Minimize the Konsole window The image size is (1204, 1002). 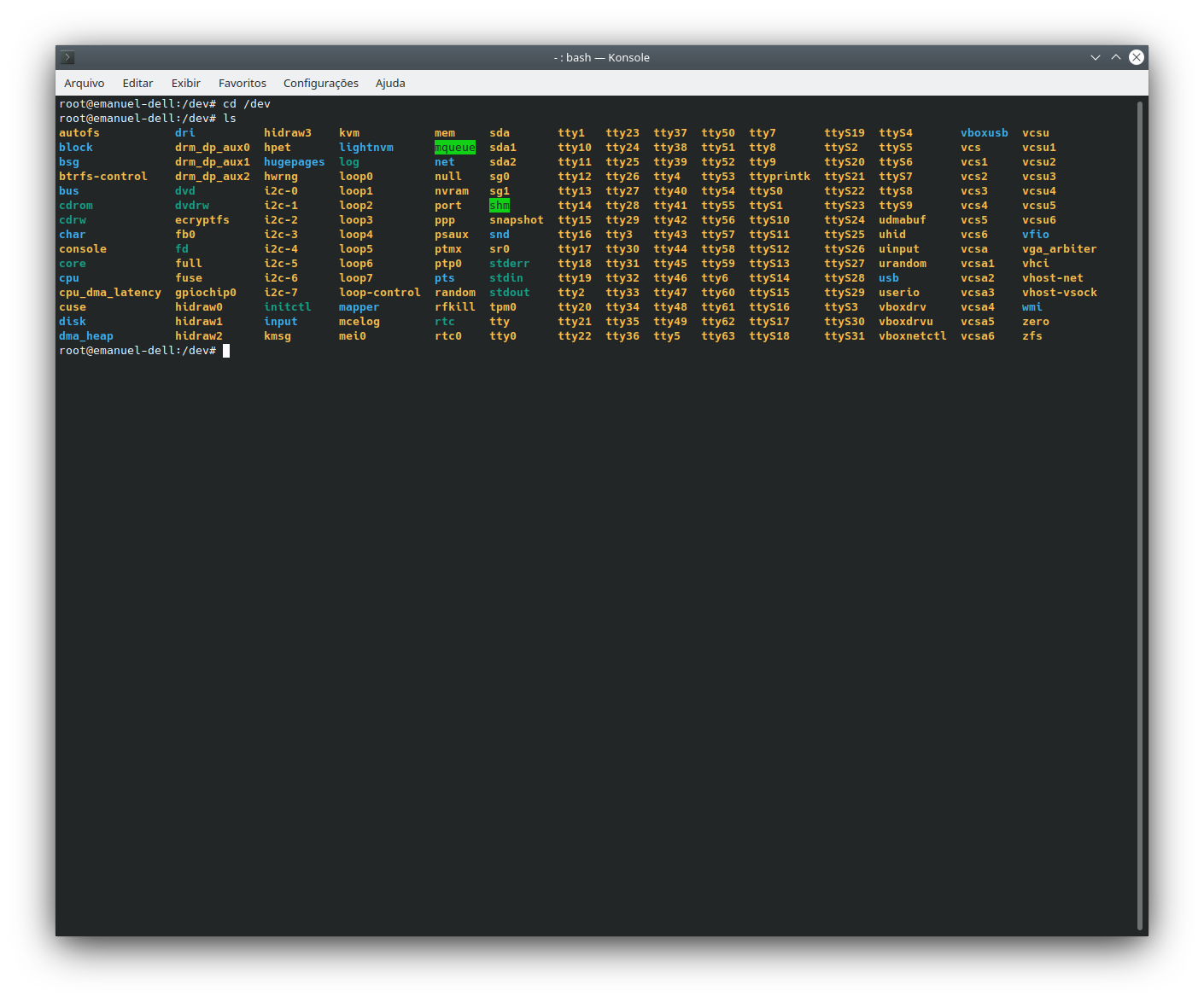point(1096,57)
